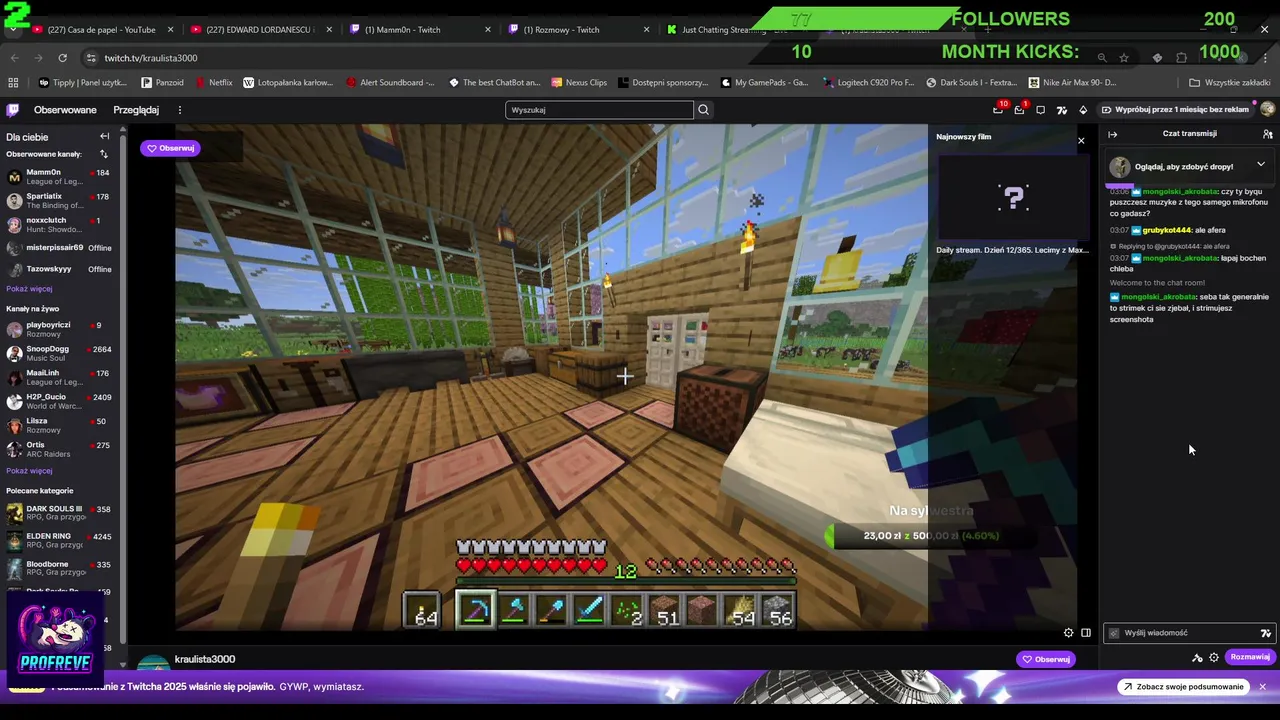Bookmark this page star icon
The width and height of the screenshot is (1280, 720).
(1124, 58)
